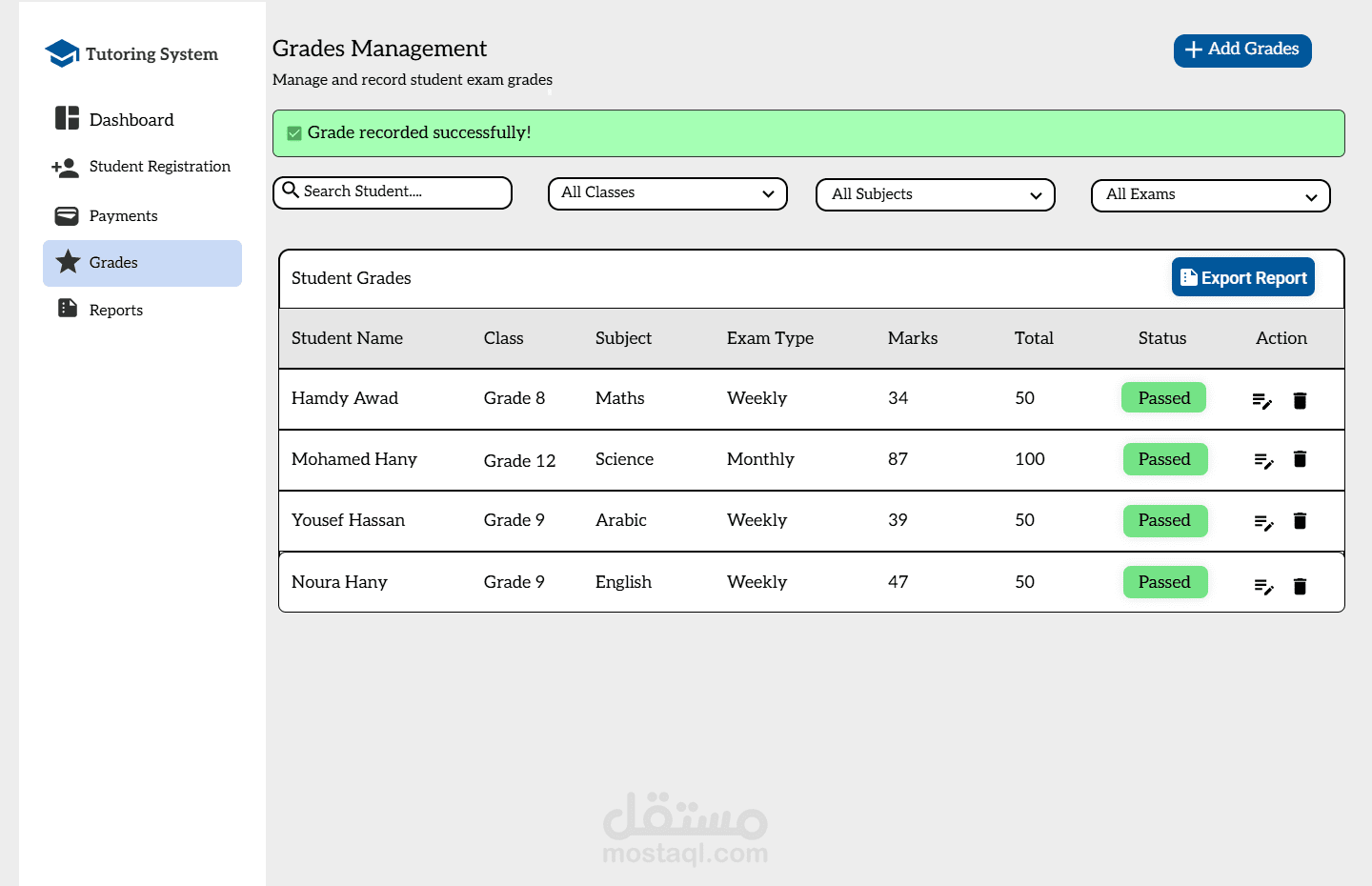The height and width of the screenshot is (886, 1372).
Task: Delete Hamdy Awad's grade record
Action: 1300,400
